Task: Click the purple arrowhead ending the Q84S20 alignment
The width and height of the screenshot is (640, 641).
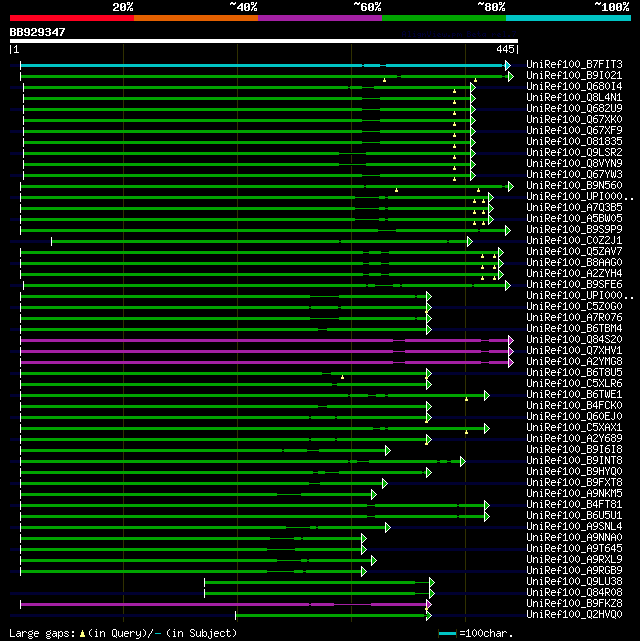Action: click(x=510, y=341)
